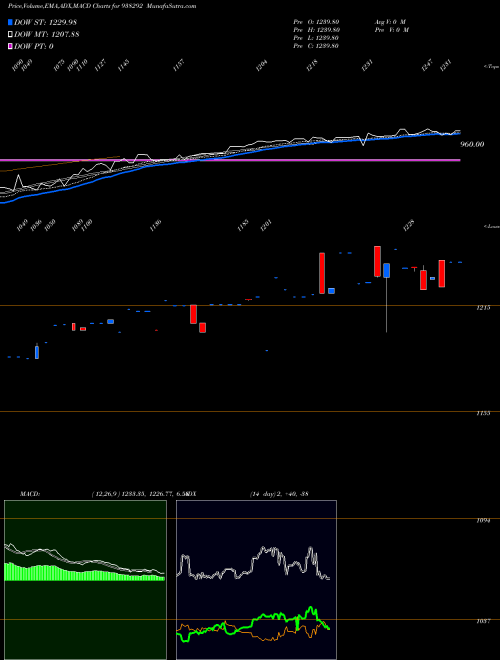Click the 1157 top label above EMA chart
The width and height of the screenshot is (500, 660).
coord(179,66)
